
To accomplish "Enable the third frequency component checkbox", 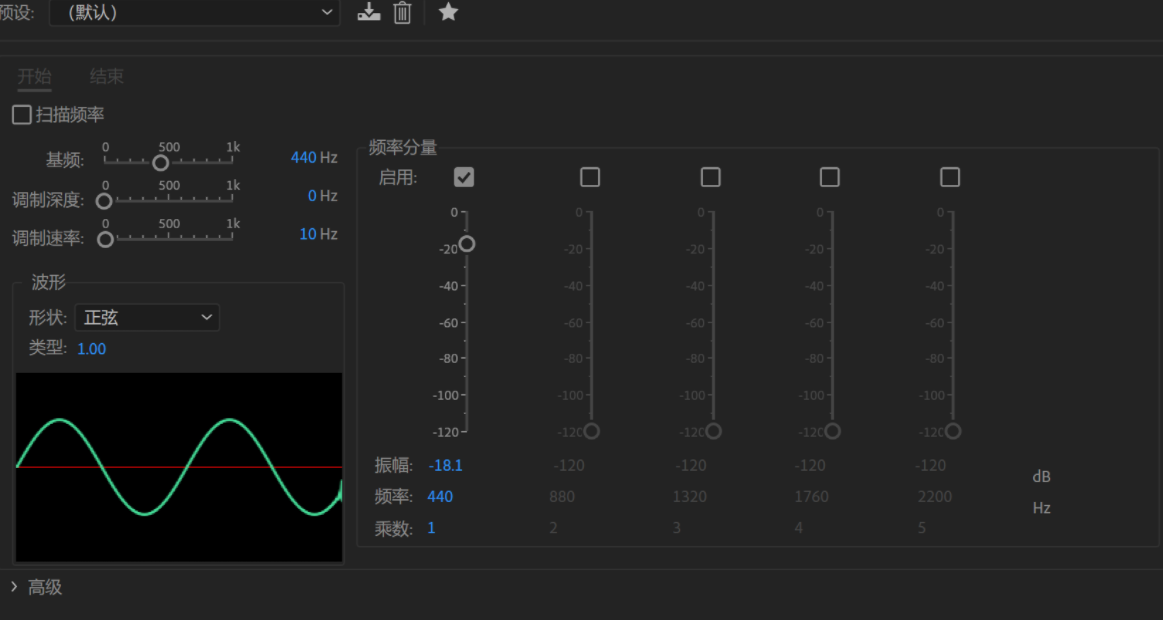I will [710, 176].
